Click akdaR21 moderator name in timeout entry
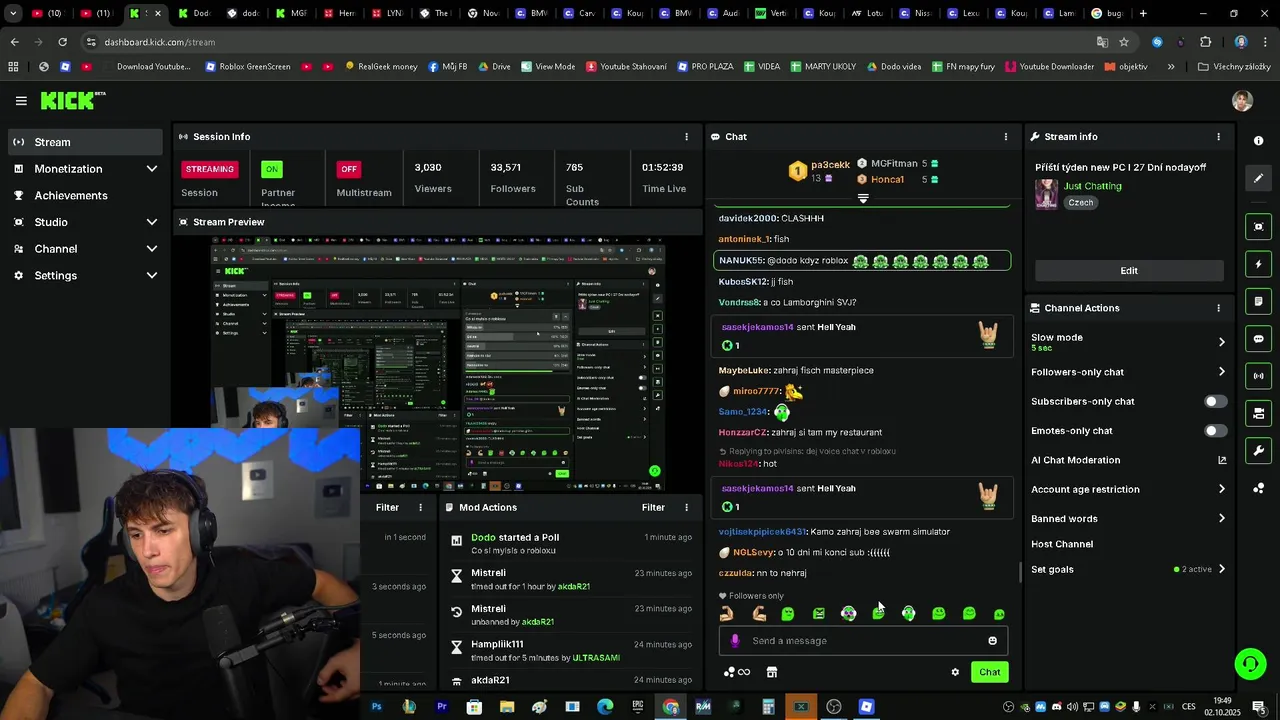 [x=574, y=586]
